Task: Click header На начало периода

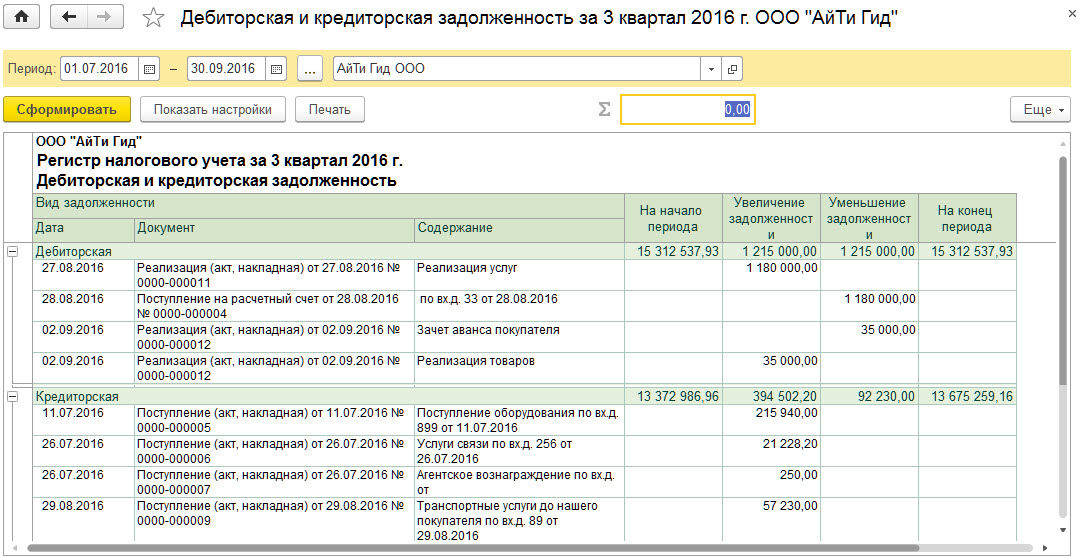Action: (673, 219)
